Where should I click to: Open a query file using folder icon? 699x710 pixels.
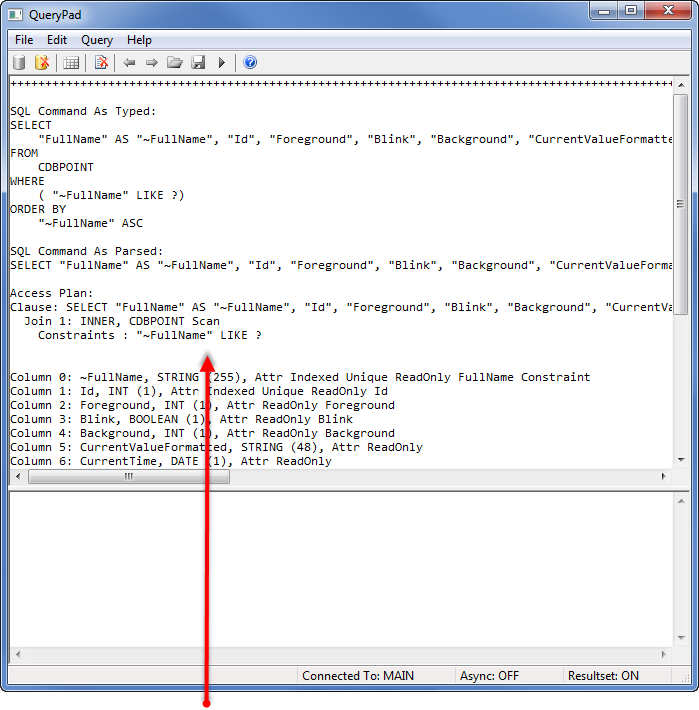coord(175,63)
